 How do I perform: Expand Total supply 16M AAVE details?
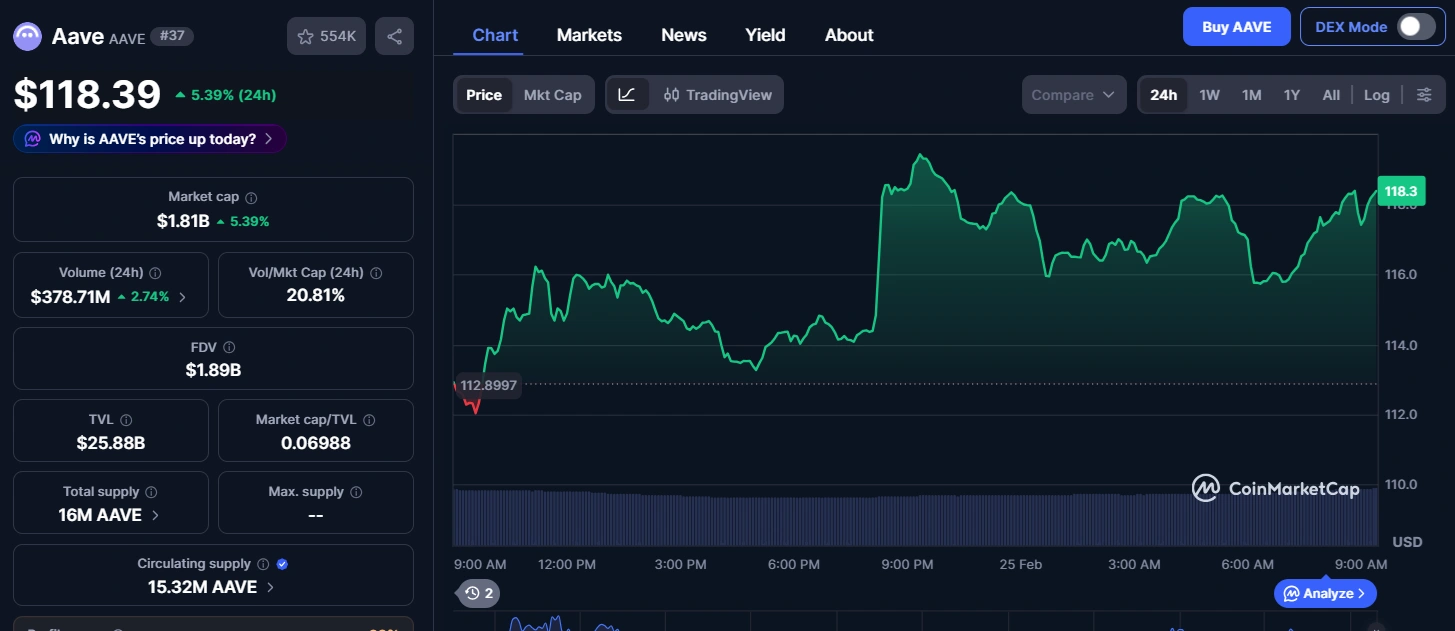pyautogui.click(x=153, y=515)
